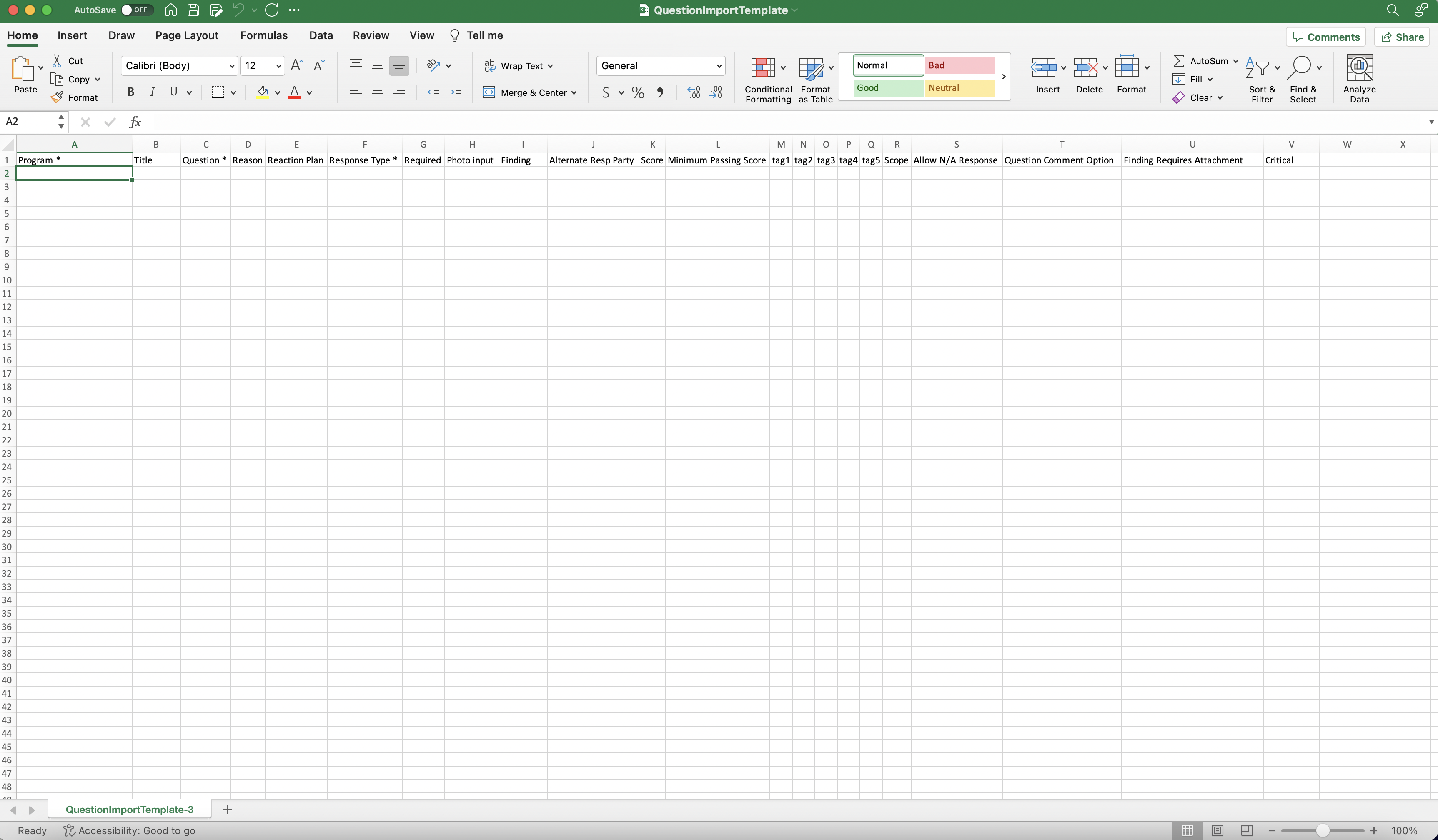Select the QuestionImportTemplate-3 sheet tab

tap(130, 809)
